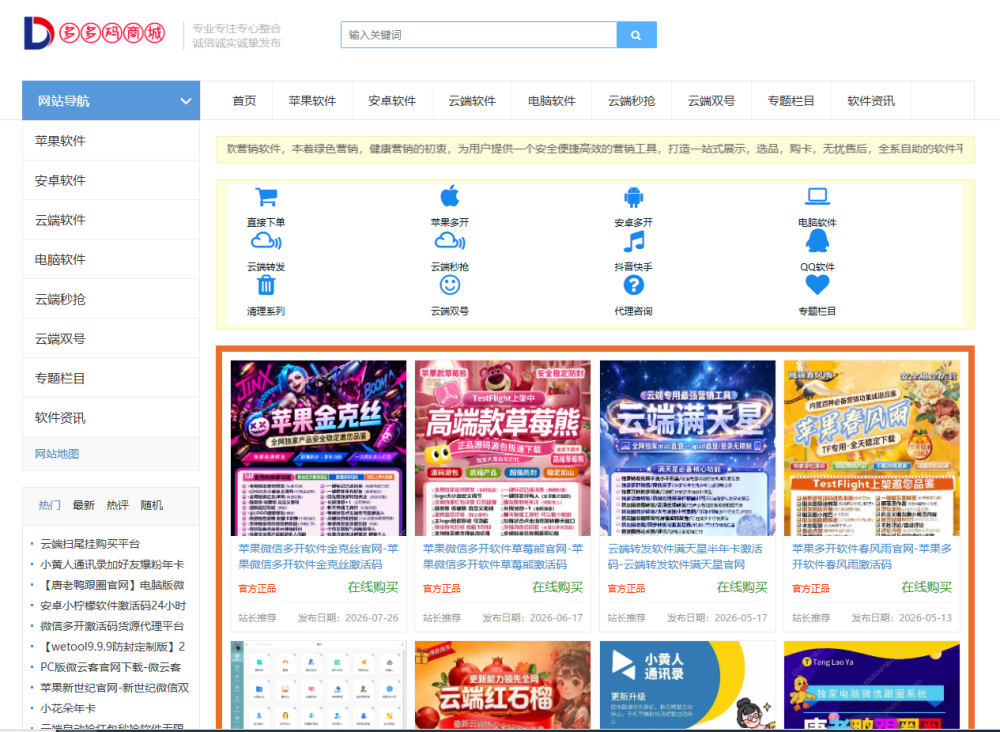1000x732 pixels.
Task: Open 电脑软件 in top navigation bar
Action: (x=552, y=101)
